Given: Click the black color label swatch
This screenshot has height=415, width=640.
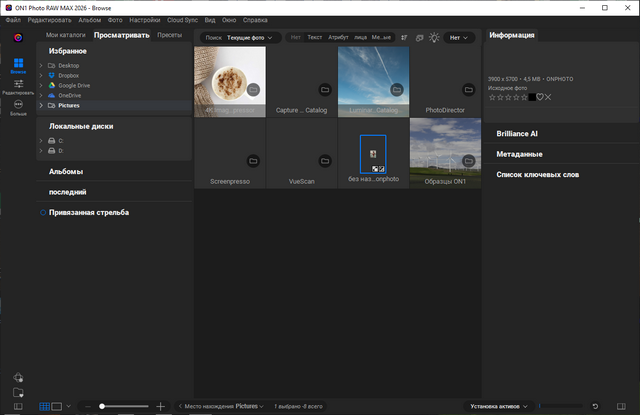Looking at the screenshot, I should pyautogui.click(x=532, y=97).
